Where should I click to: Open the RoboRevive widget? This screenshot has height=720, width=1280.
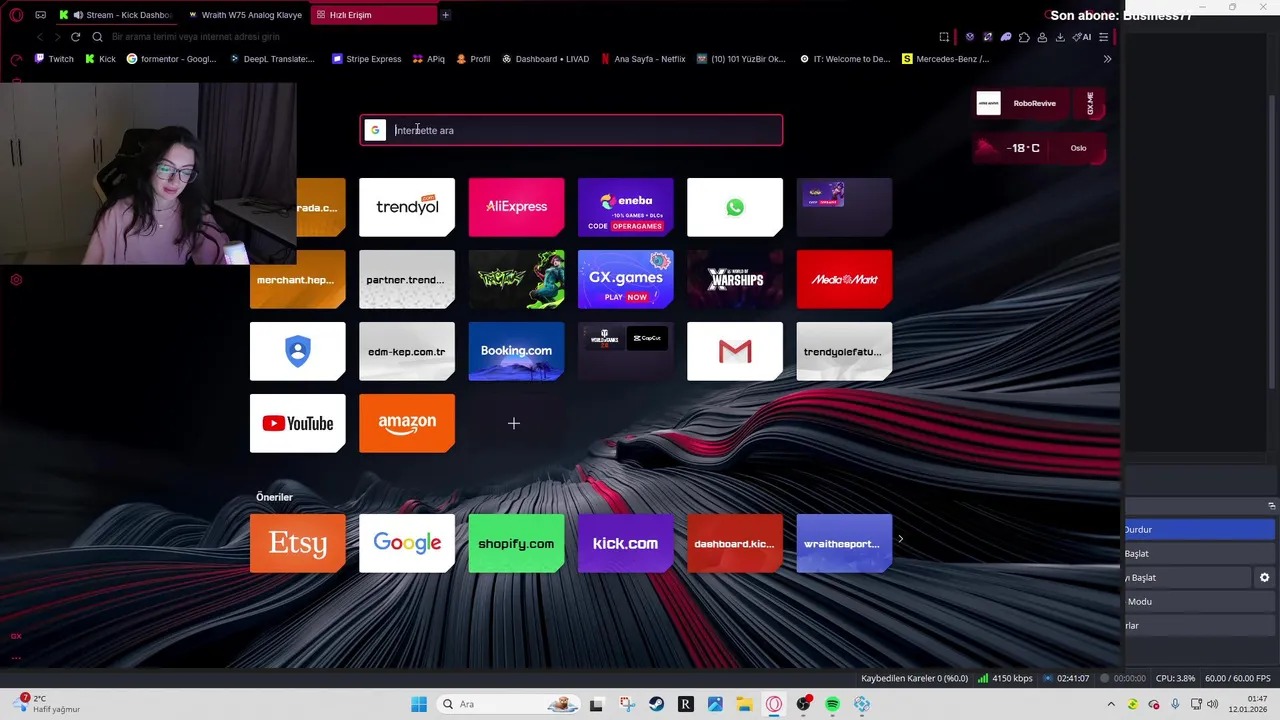click(x=1022, y=103)
